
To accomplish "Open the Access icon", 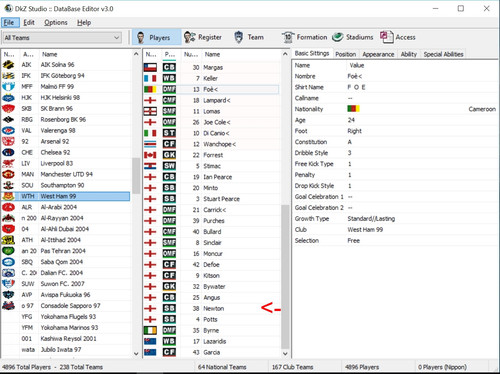I will click(x=387, y=37).
